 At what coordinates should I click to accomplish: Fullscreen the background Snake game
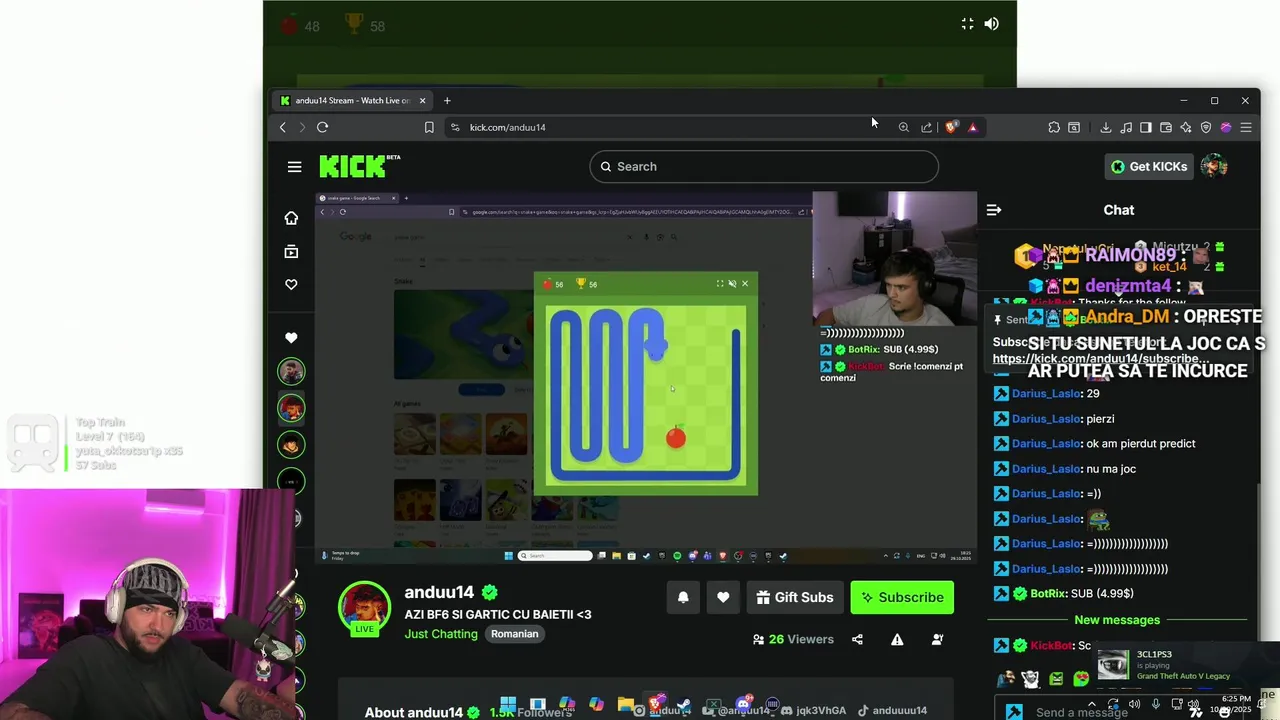(x=967, y=24)
